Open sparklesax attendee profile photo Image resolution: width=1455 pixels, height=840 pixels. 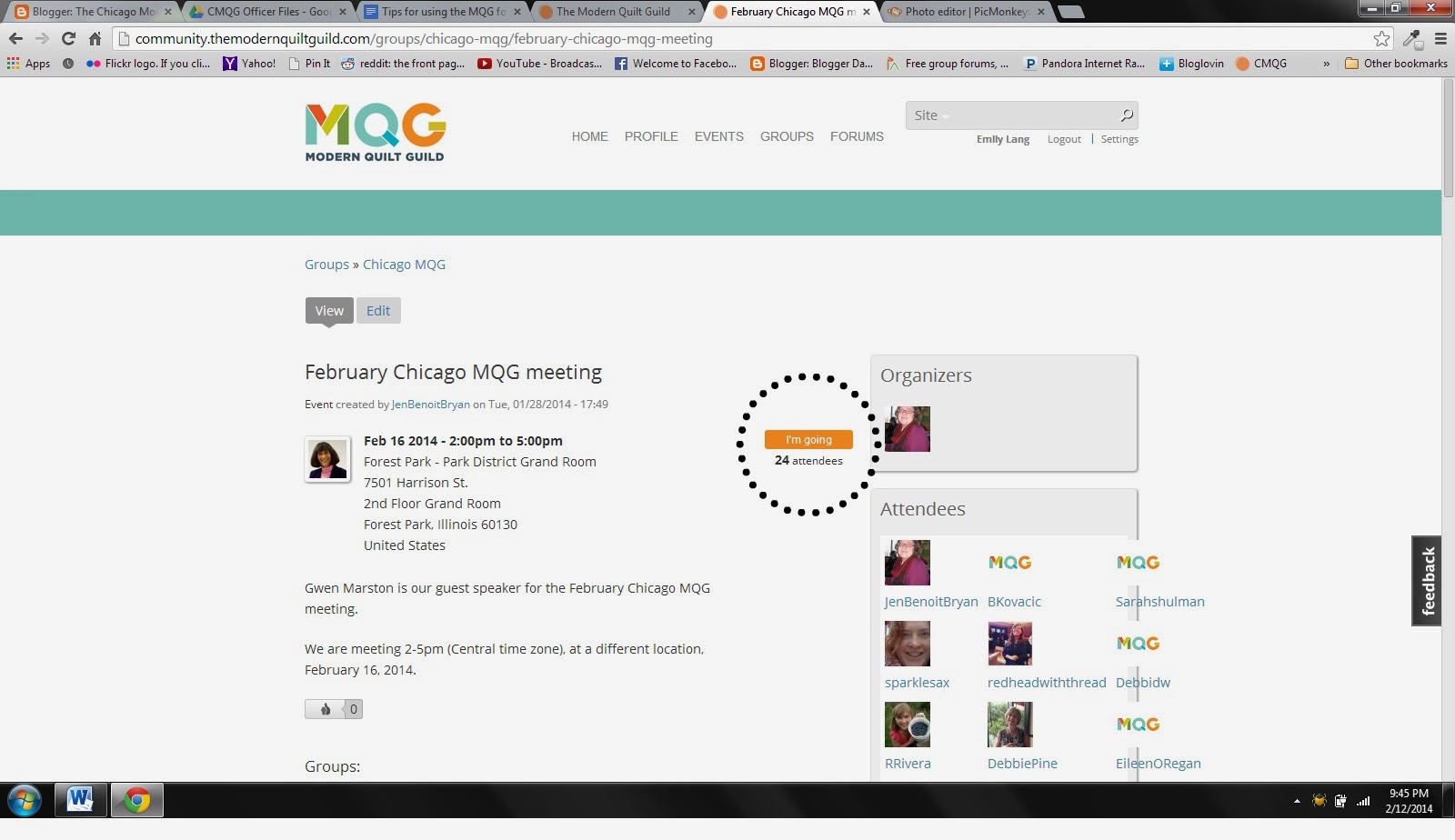click(908, 644)
